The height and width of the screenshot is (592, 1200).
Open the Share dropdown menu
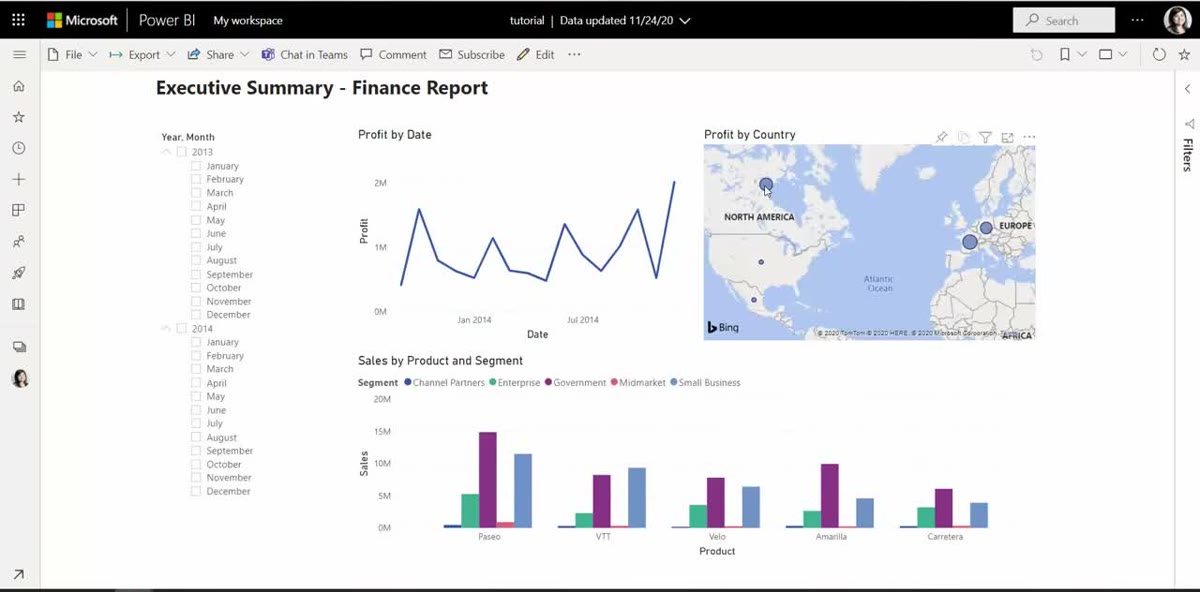coord(219,55)
